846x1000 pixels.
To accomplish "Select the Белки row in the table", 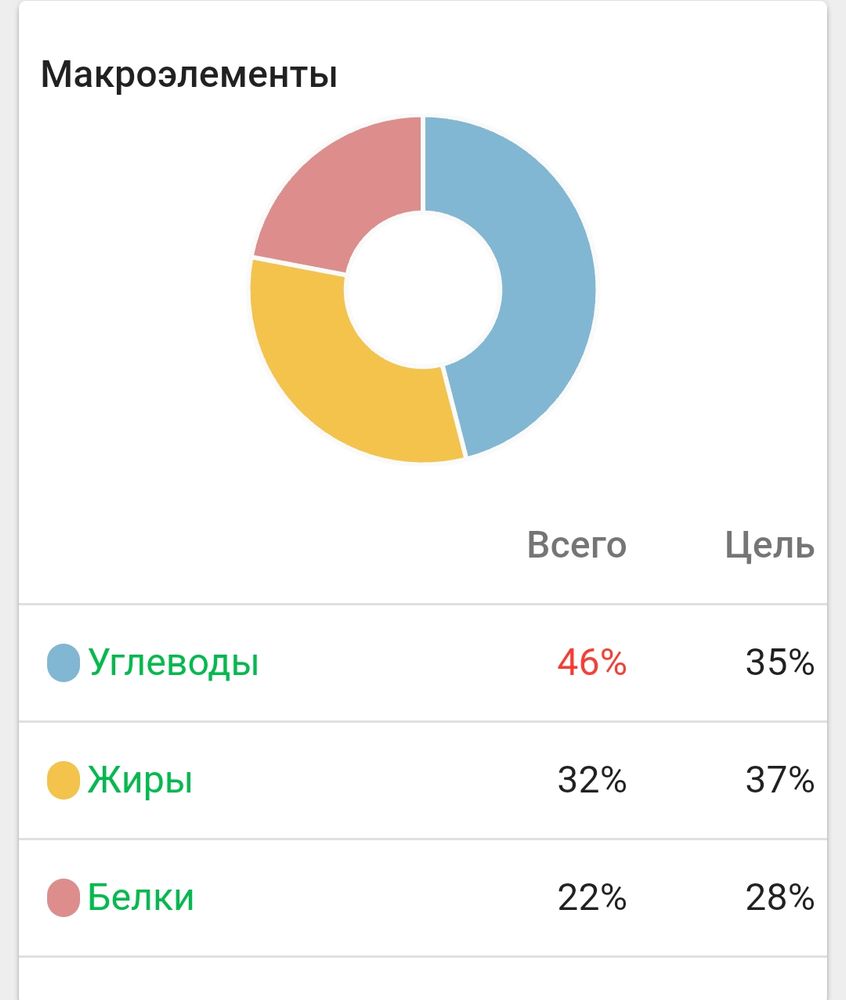I will point(300,896).
